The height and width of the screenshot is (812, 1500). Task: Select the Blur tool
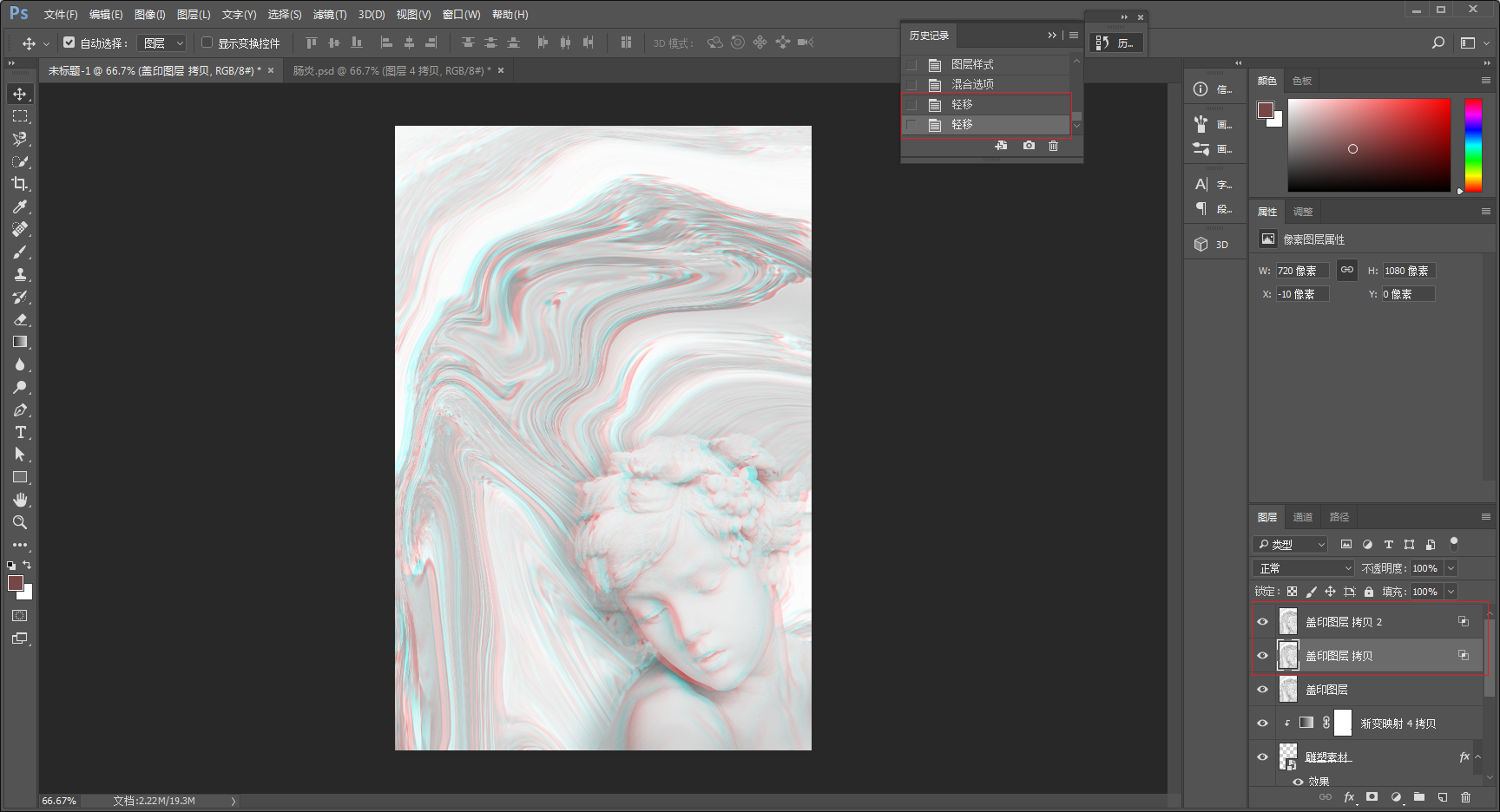[x=20, y=364]
